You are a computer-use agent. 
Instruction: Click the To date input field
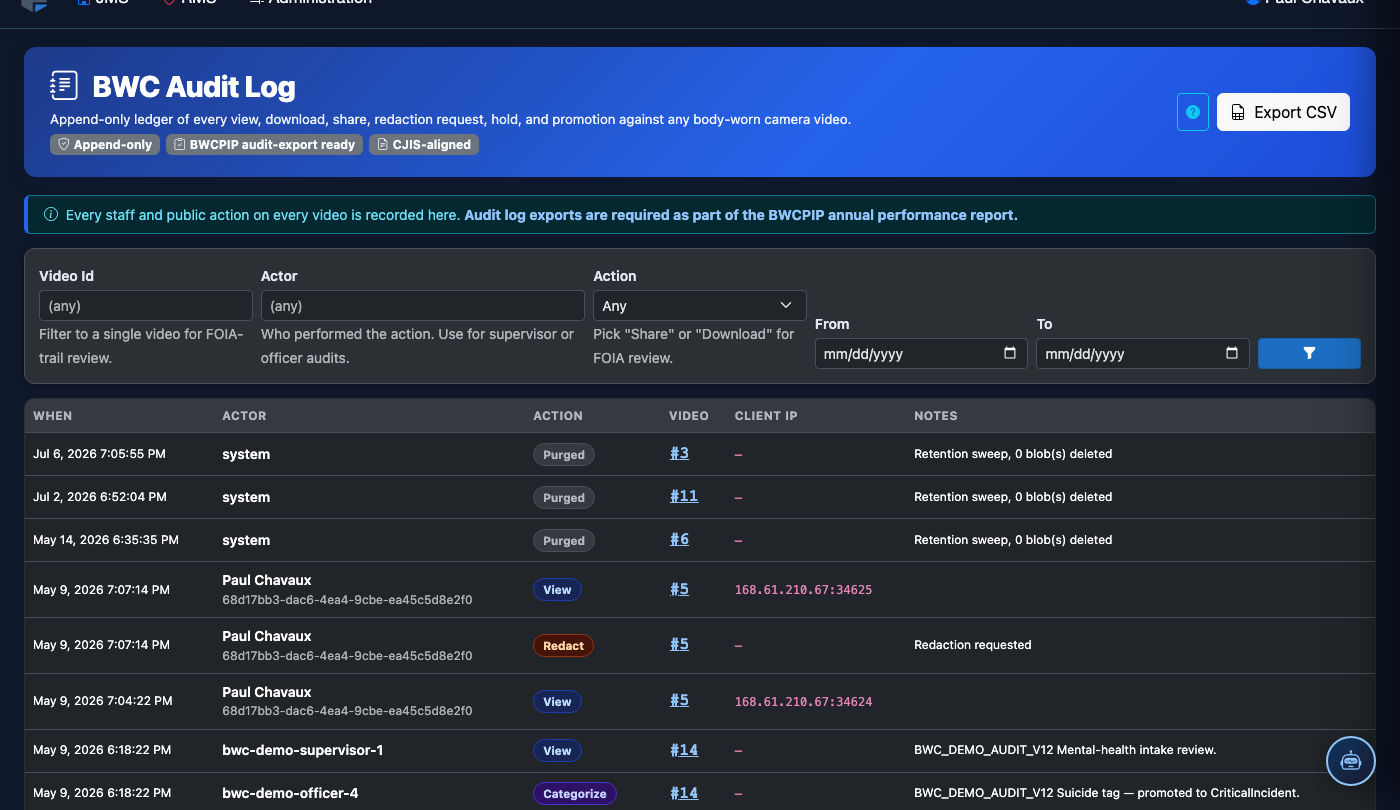[1143, 353]
